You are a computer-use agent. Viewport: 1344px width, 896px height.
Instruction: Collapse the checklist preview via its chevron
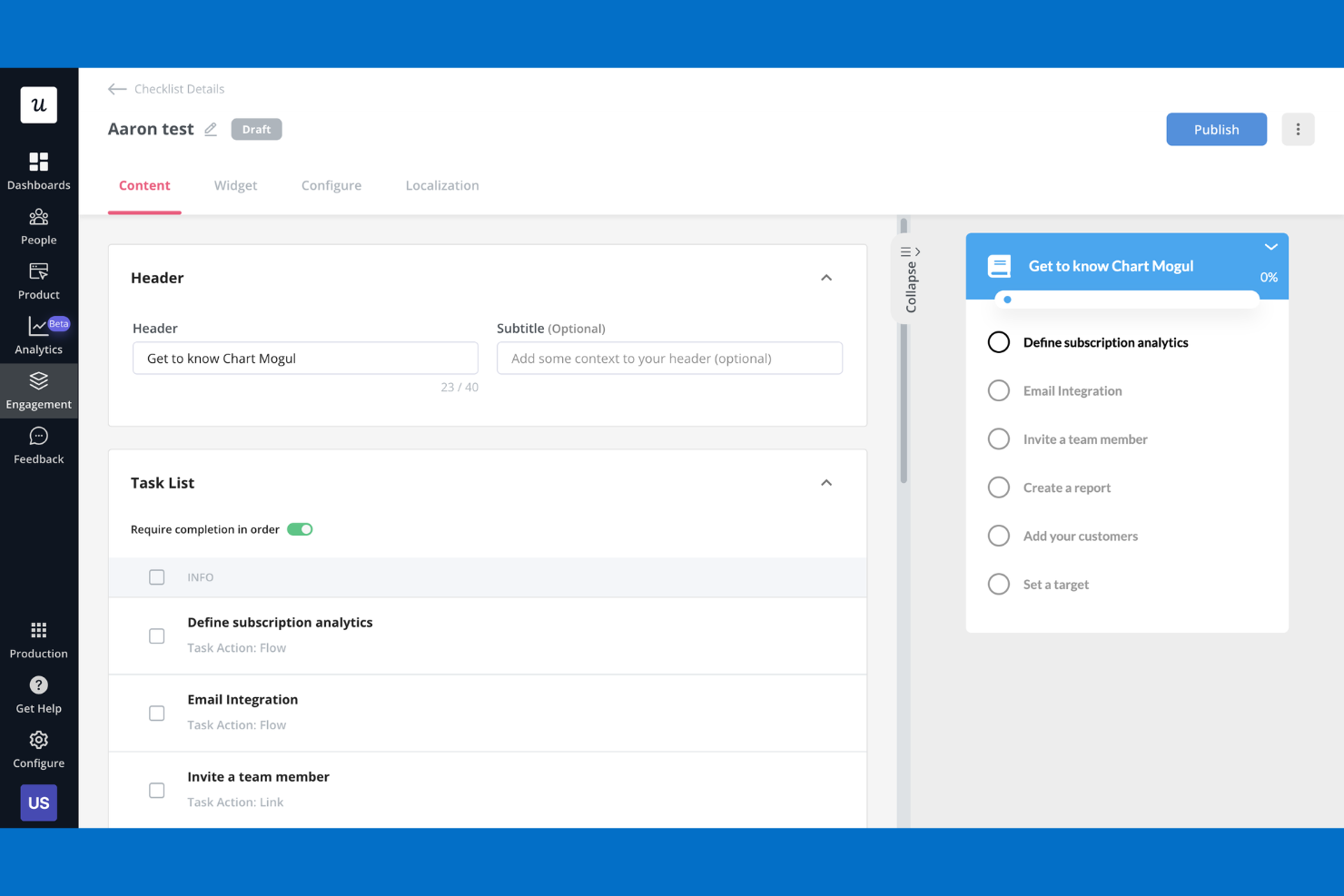1270,246
